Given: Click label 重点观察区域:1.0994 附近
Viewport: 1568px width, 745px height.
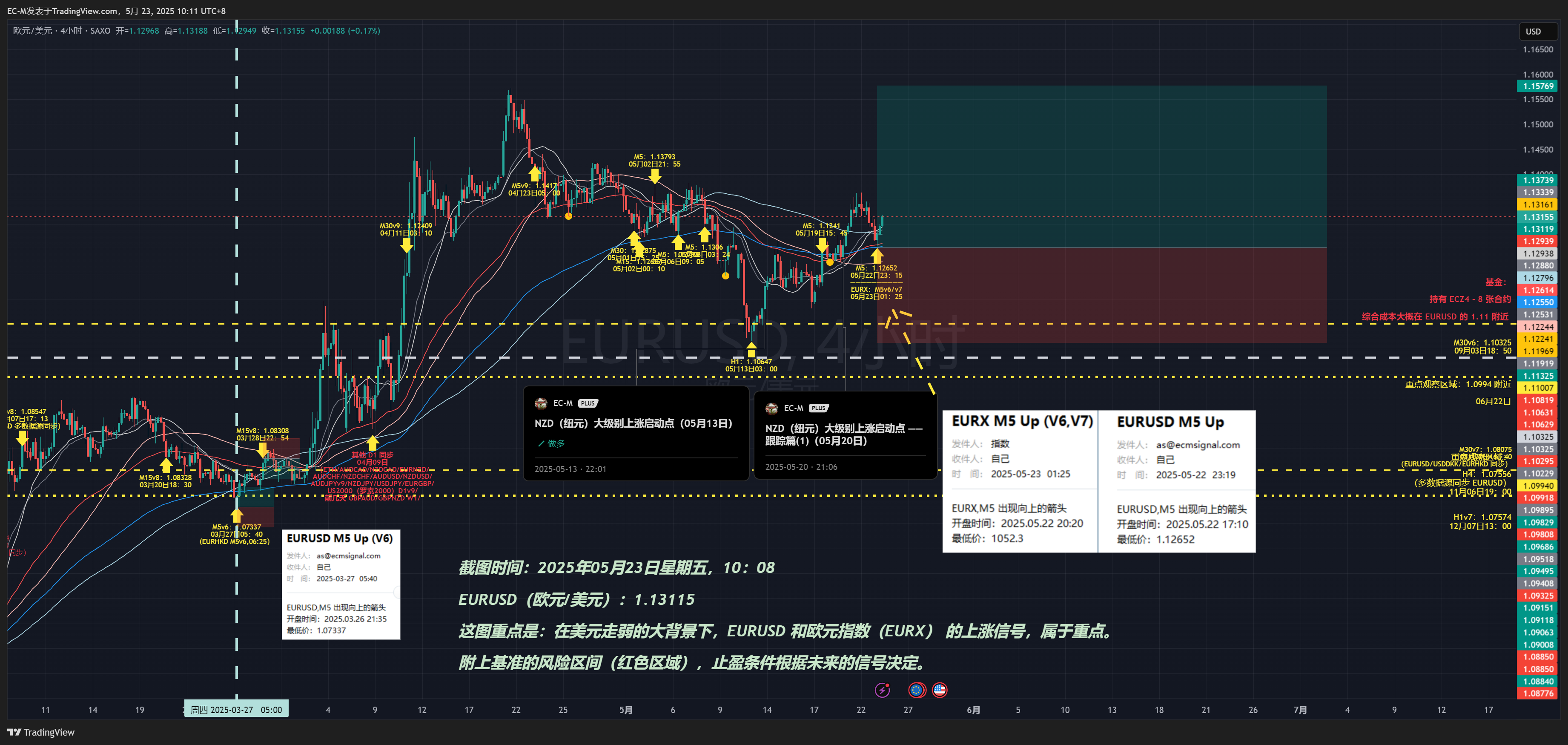Looking at the screenshot, I should click(1458, 384).
